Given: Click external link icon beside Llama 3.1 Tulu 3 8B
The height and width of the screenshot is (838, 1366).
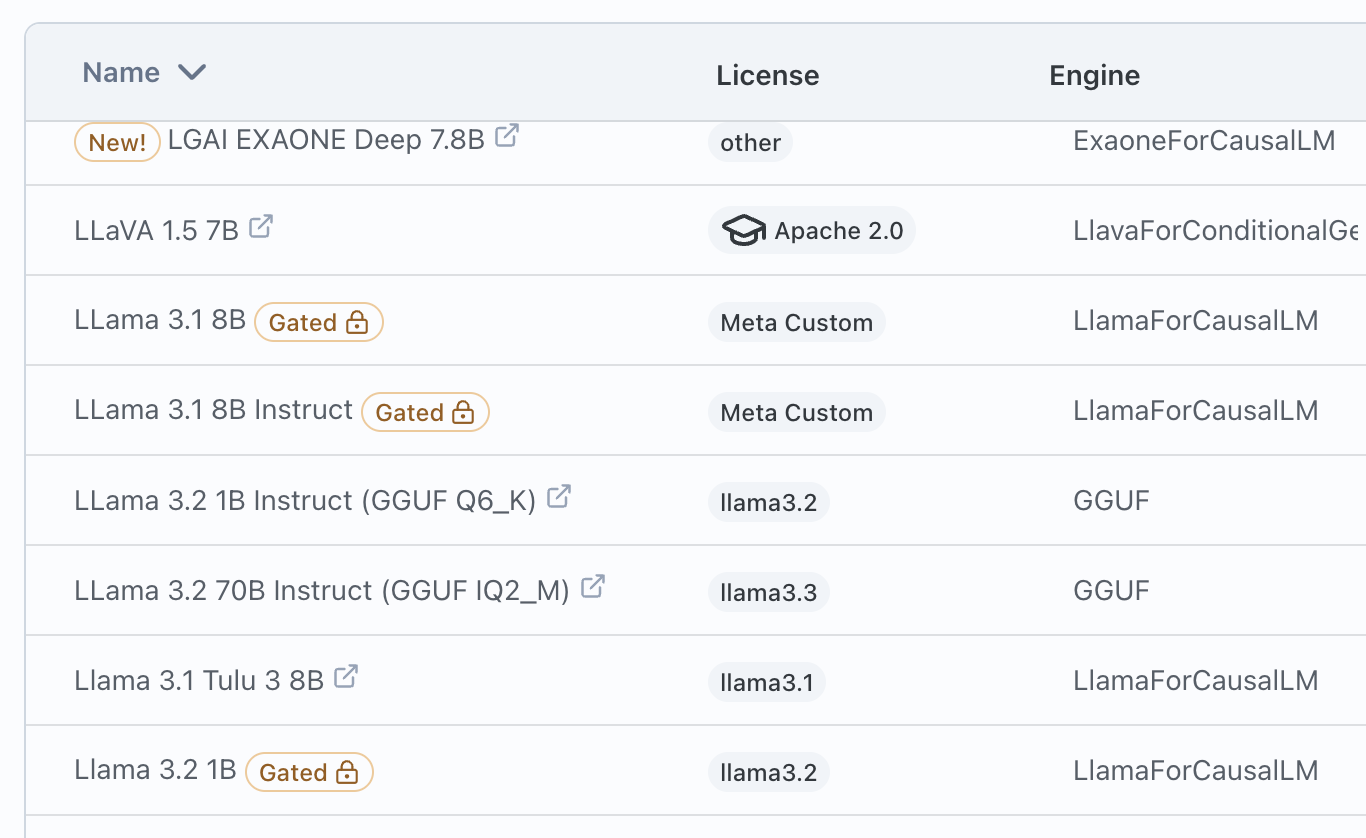Looking at the screenshot, I should pos(346,676).
